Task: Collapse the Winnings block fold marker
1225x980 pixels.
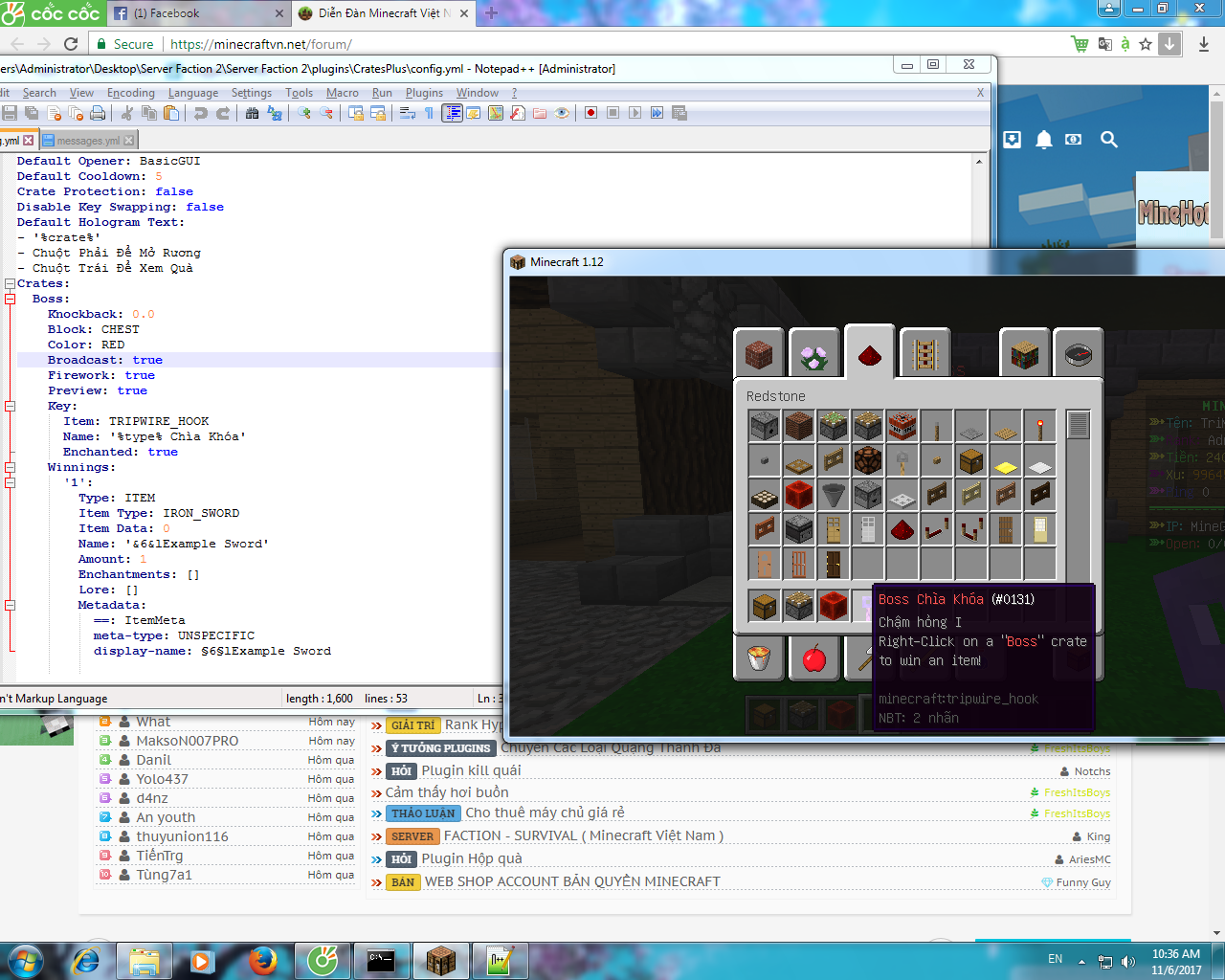Action: (x=10, y=467)
